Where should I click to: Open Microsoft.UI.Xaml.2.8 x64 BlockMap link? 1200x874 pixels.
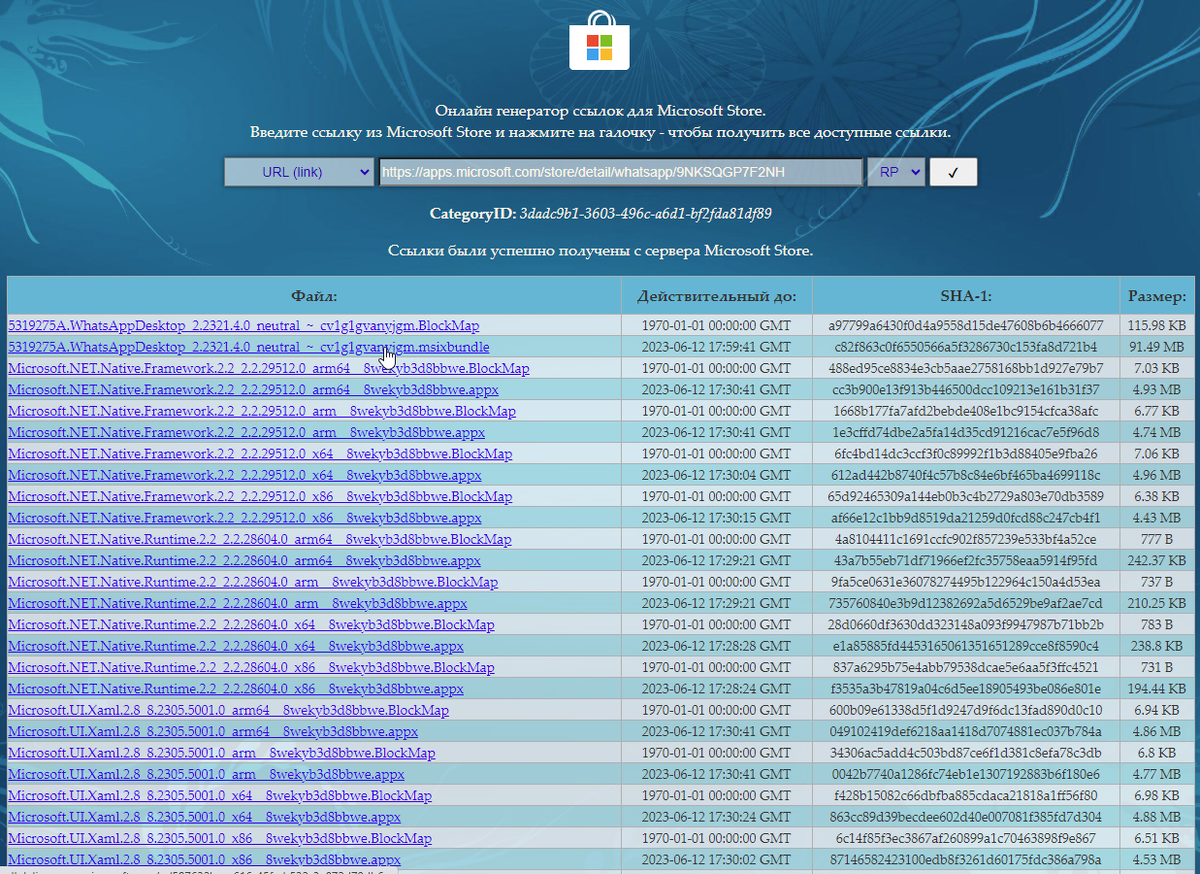coord(220,796)
